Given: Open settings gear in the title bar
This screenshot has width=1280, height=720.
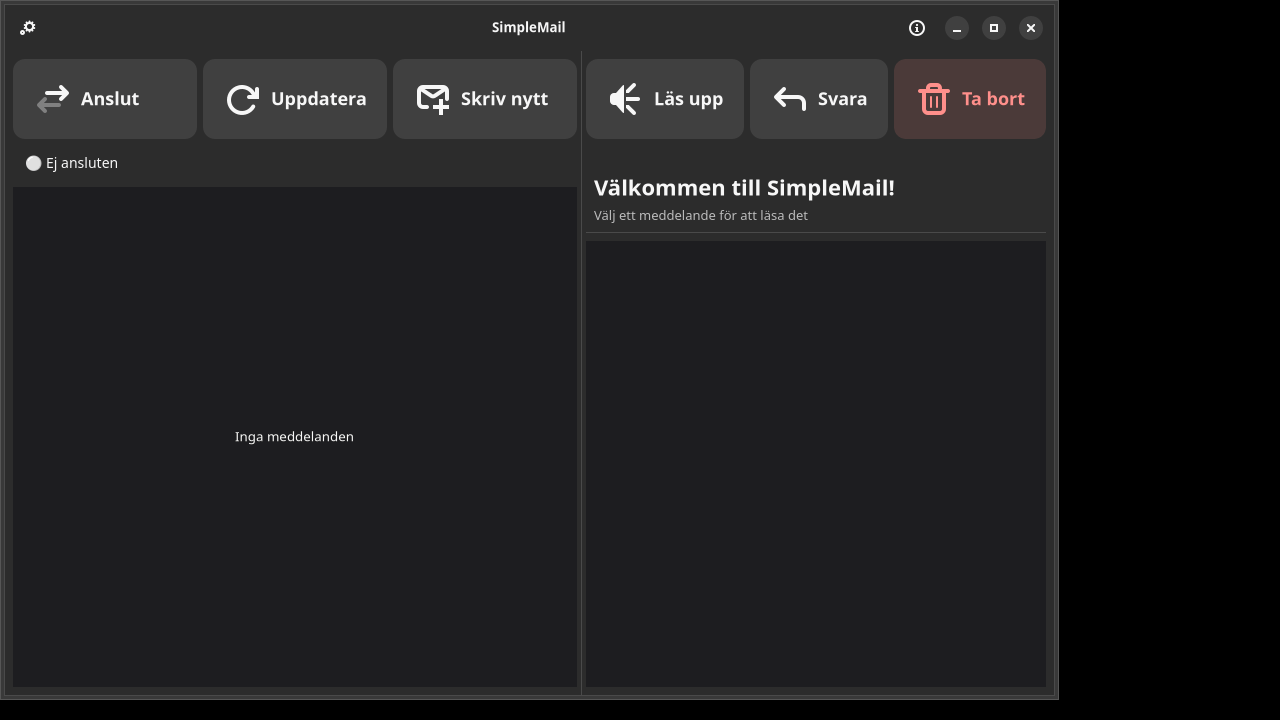Looking at the screenshot, I should pyautogui.click(x=28, y=28).
